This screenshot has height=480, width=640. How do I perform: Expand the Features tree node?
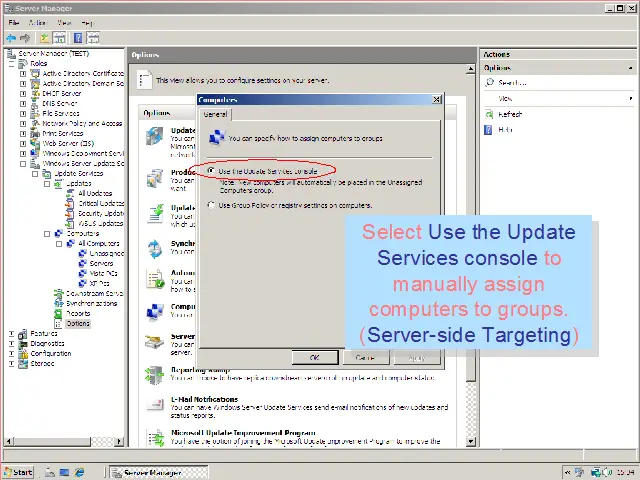click(x=11, y=333)
